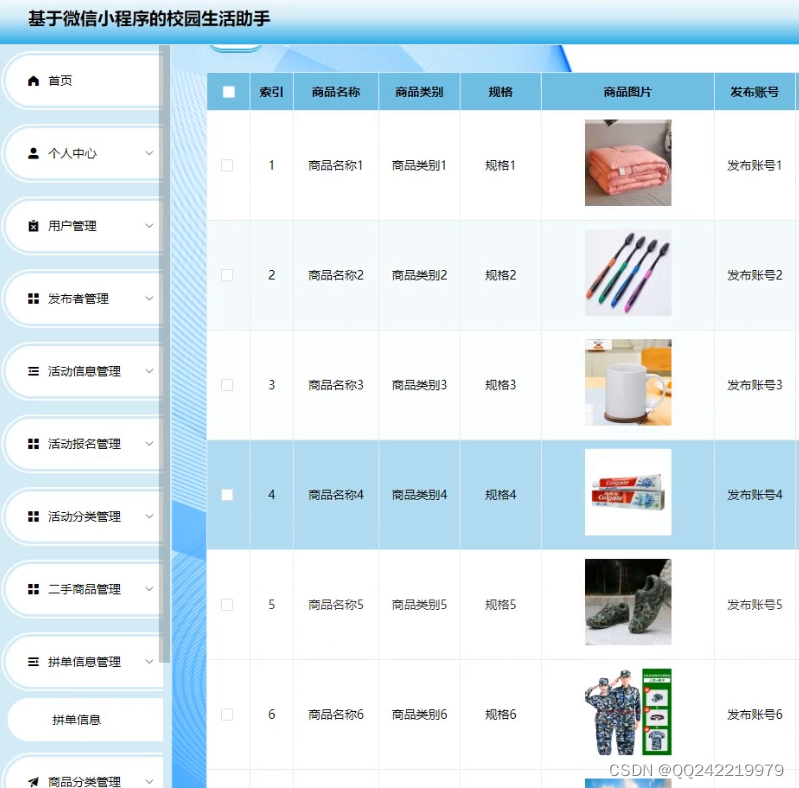Click the list icon for 活动信息管理
This screenshot has width=799, height=788.
coord(33,371)
